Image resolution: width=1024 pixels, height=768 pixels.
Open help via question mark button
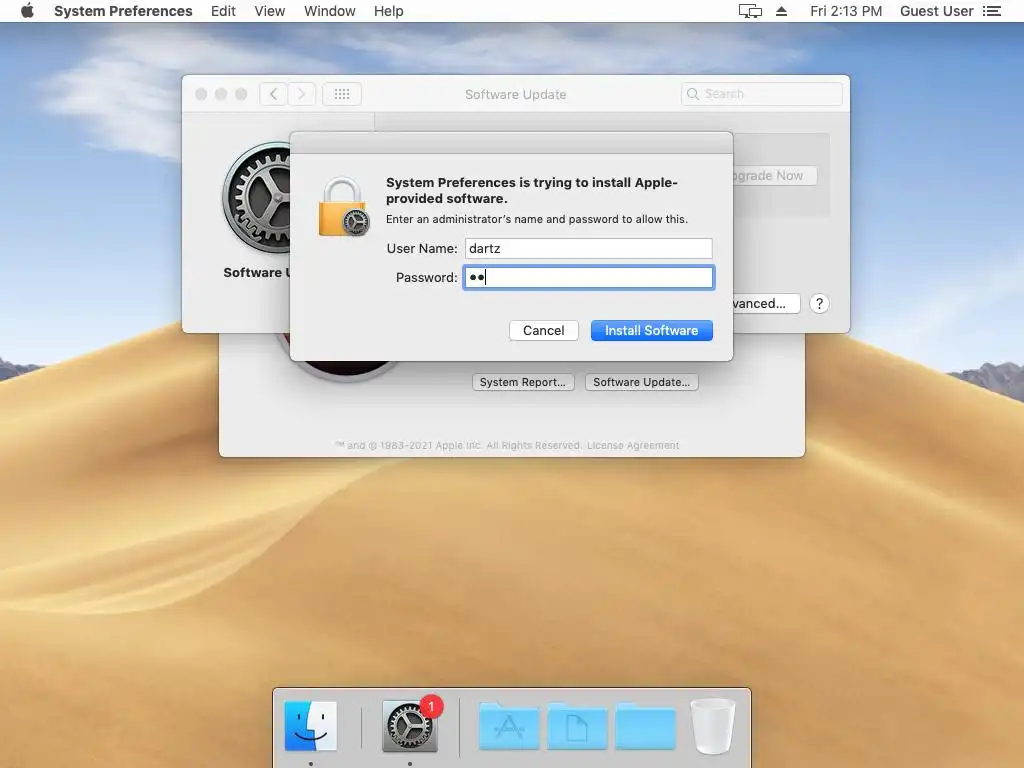(819, 304)
